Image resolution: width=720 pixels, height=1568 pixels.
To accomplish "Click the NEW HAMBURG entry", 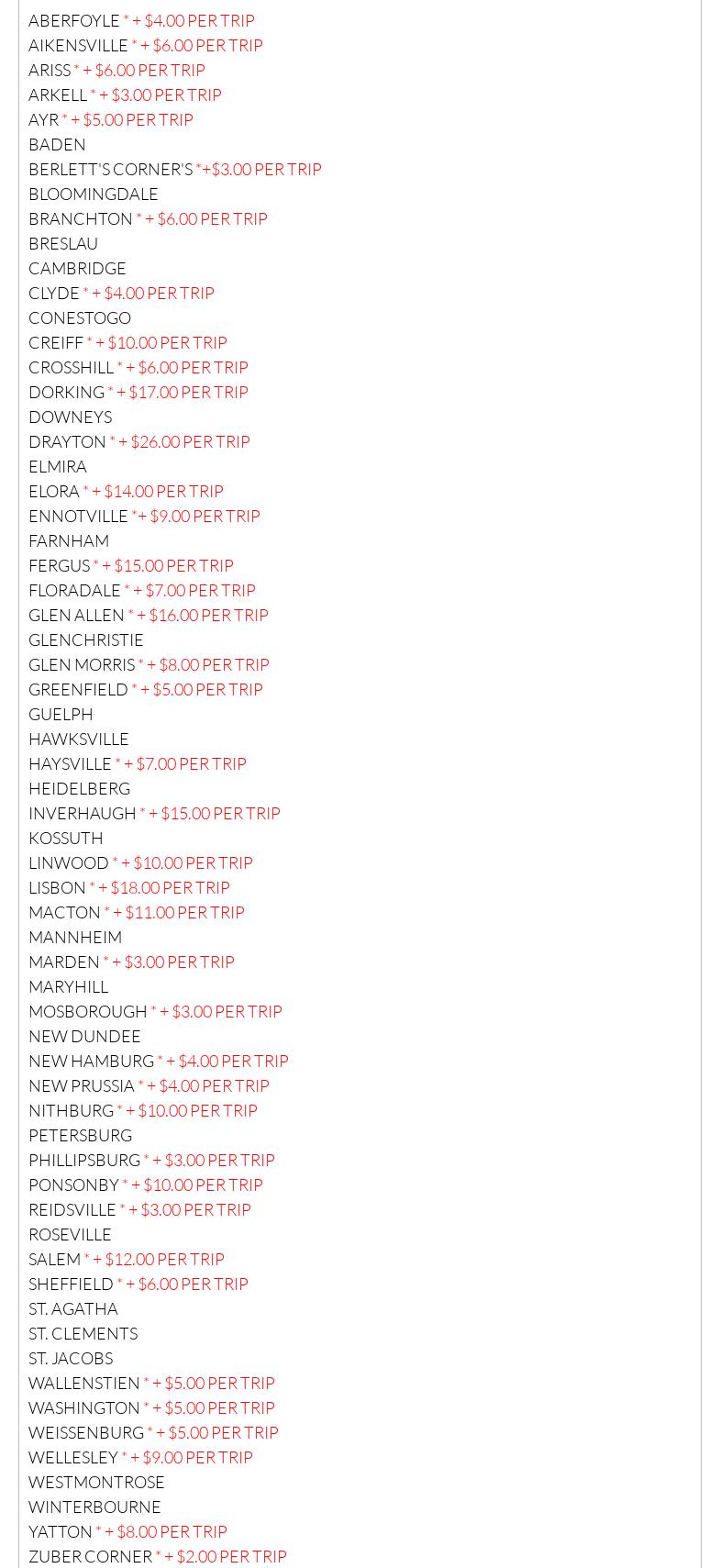I will [91, 1061].
